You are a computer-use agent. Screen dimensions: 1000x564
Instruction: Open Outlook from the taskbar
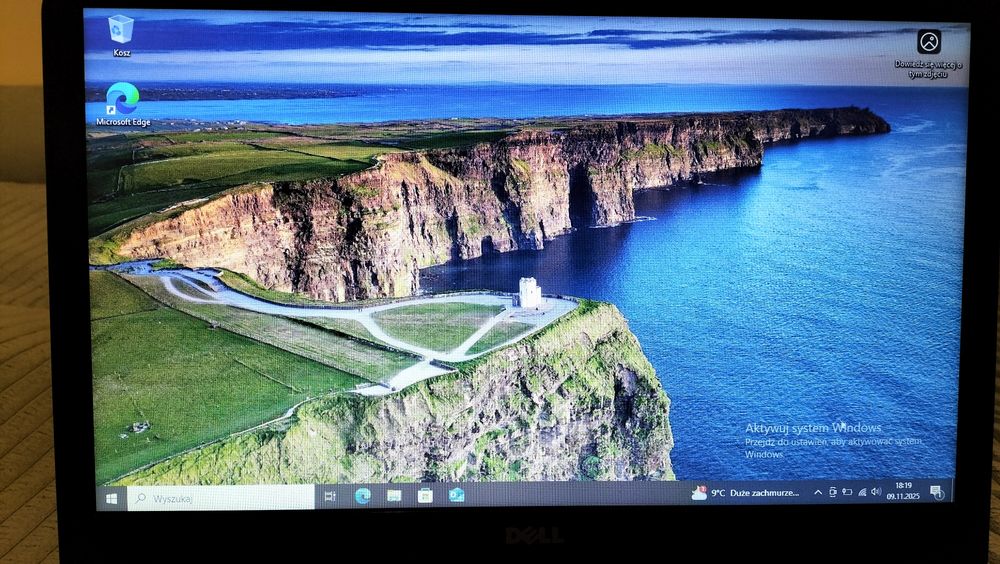[457, 494]
